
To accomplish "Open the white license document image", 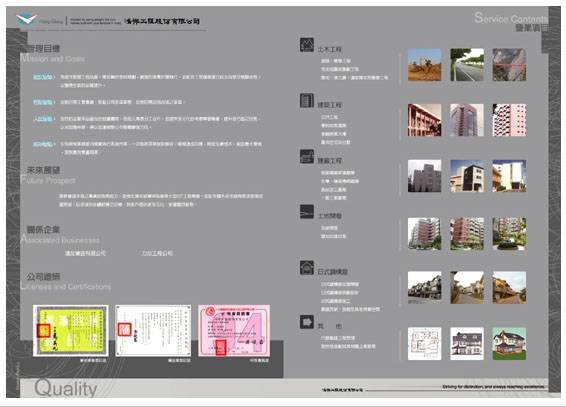I will (153, 331).
